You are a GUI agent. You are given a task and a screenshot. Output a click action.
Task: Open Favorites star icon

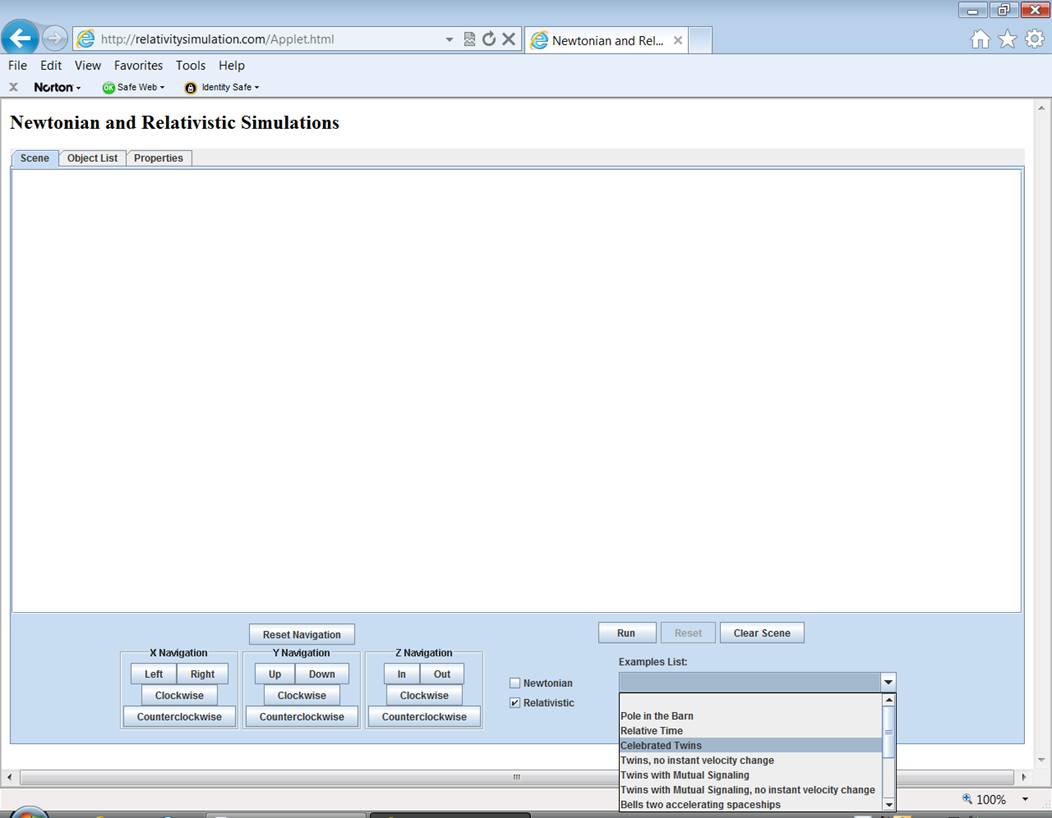coord(1007,39)
